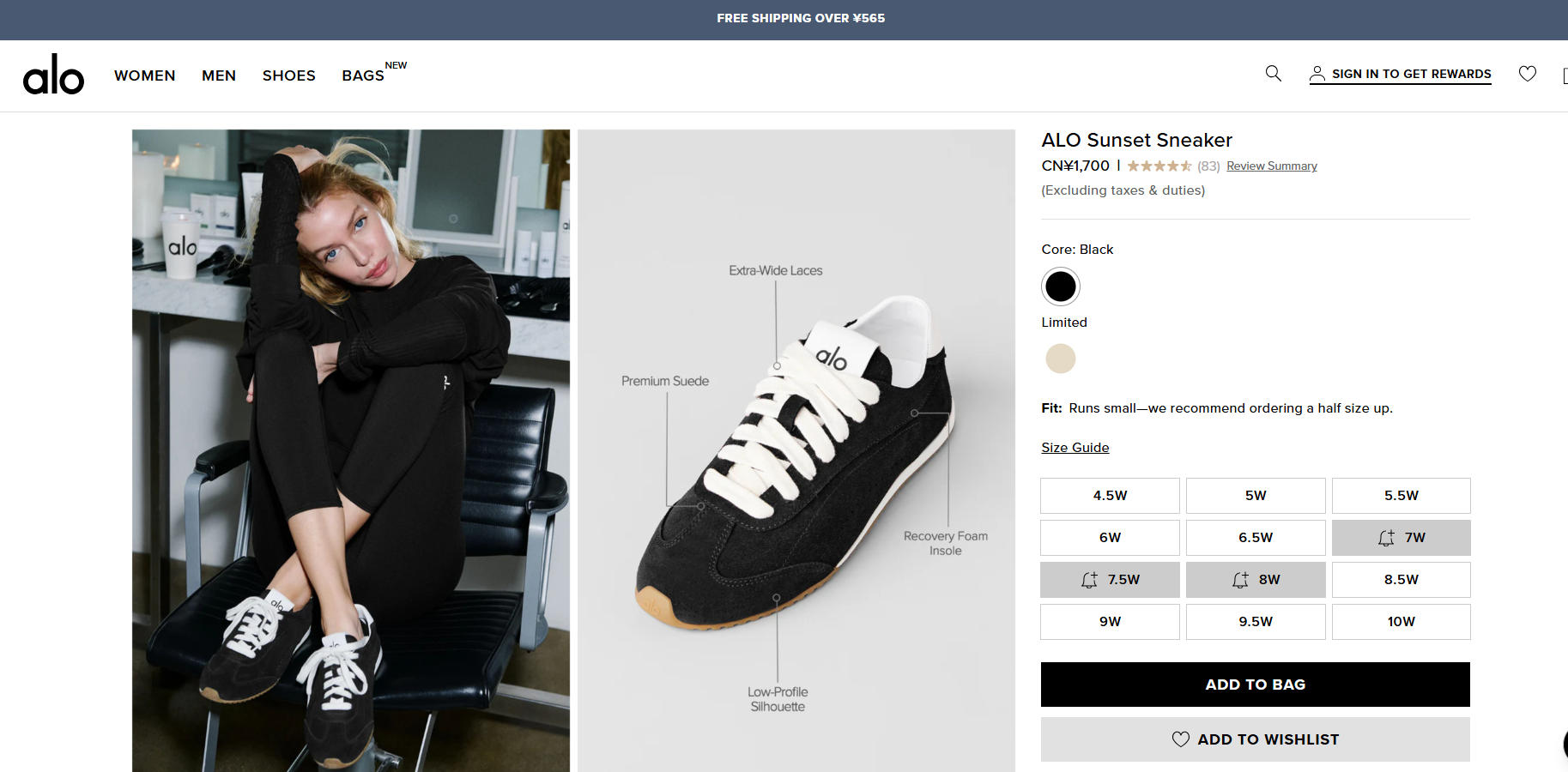Open the wishlist heart icon in header
The image size is (1568, 772).
[1528, 74]
